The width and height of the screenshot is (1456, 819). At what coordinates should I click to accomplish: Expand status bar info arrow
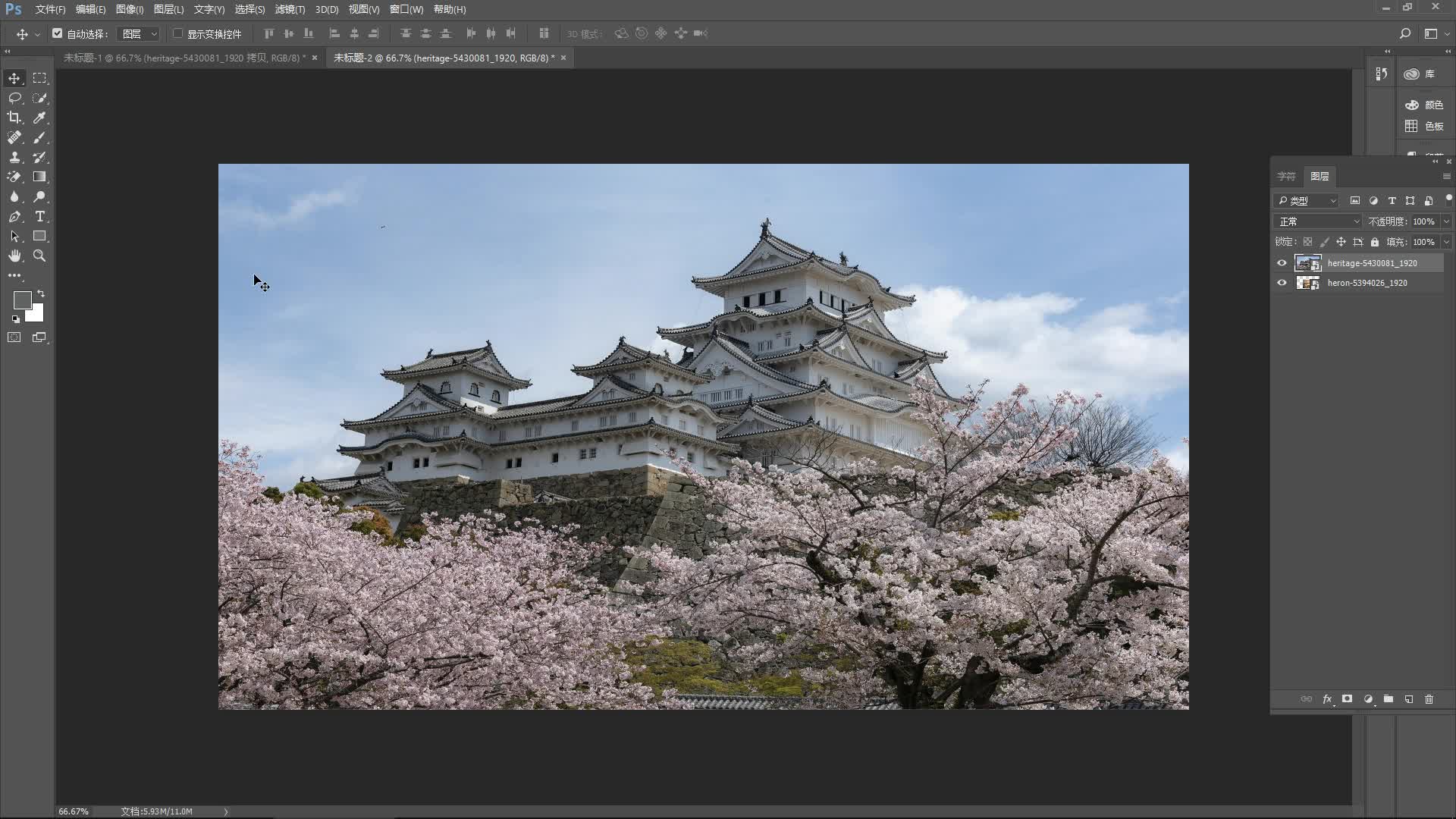coord(225,811)
